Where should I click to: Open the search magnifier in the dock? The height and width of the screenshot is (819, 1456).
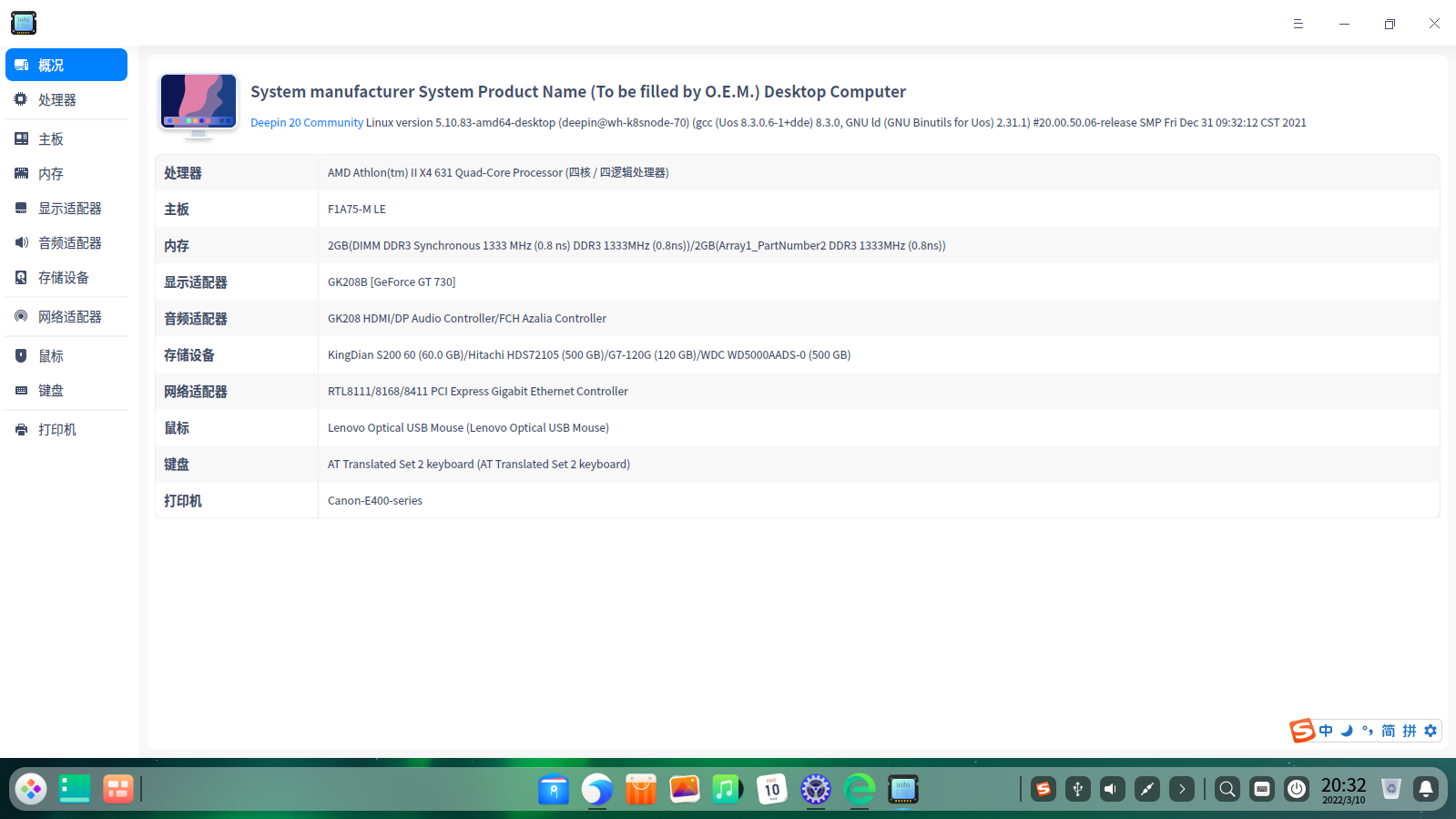click(x=1227, y=789)
